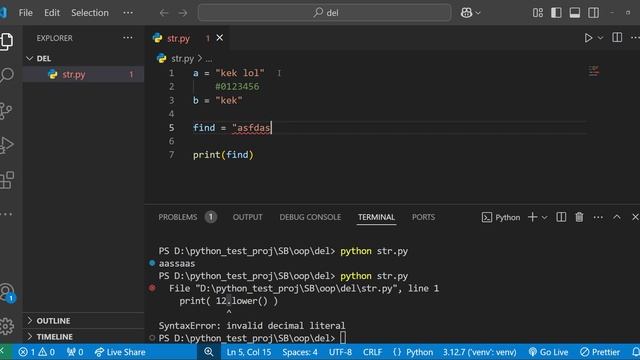Open Customize Layout icon
The height and width of the screenshot is (360, 640).
click(538, 13)
